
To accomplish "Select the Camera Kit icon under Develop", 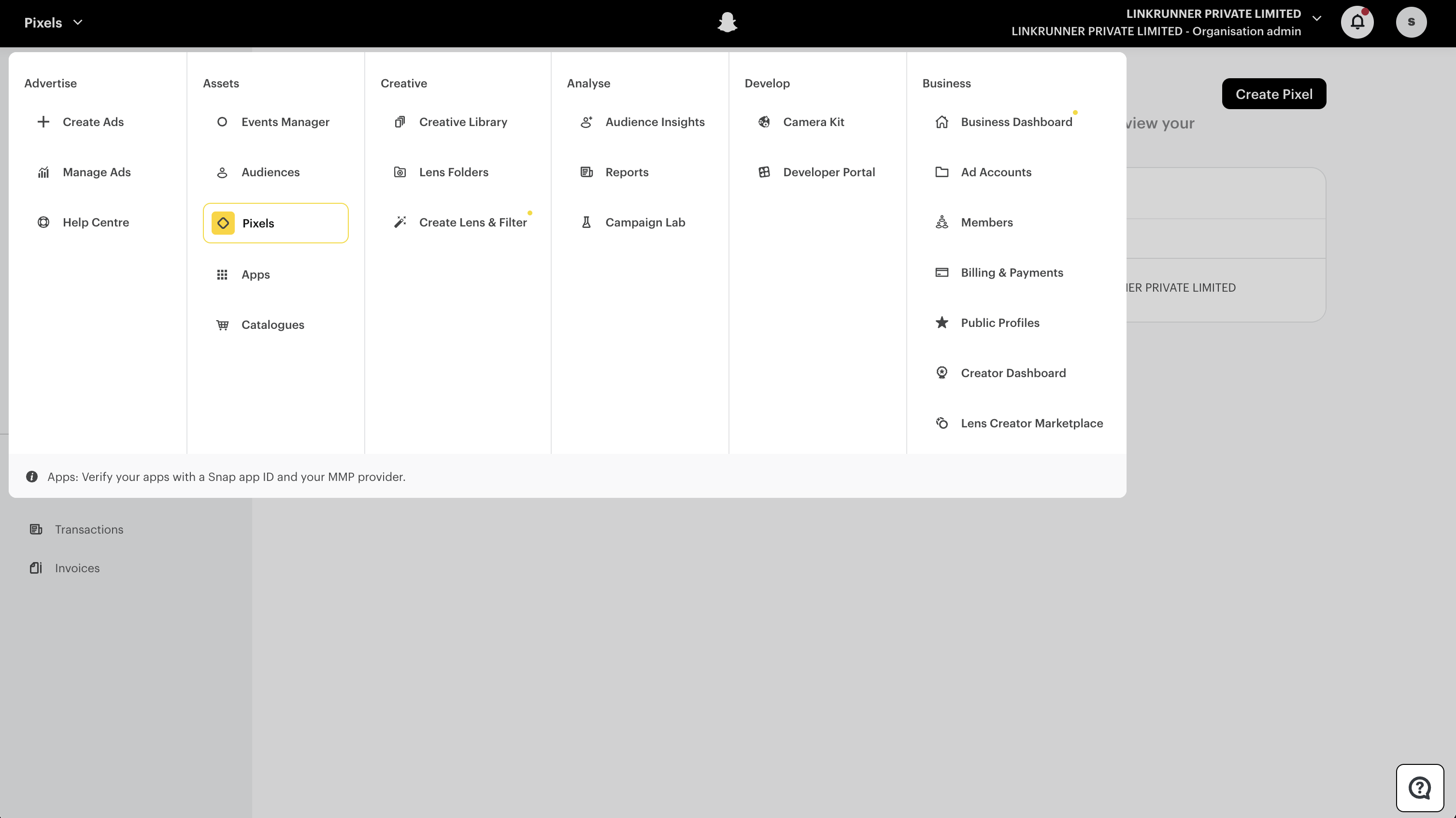I will coord(764,122).
